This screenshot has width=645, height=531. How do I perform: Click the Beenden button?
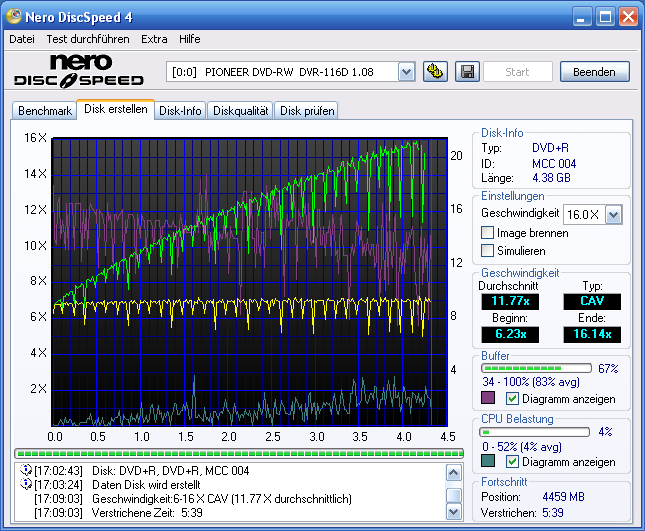pos(594,72)
